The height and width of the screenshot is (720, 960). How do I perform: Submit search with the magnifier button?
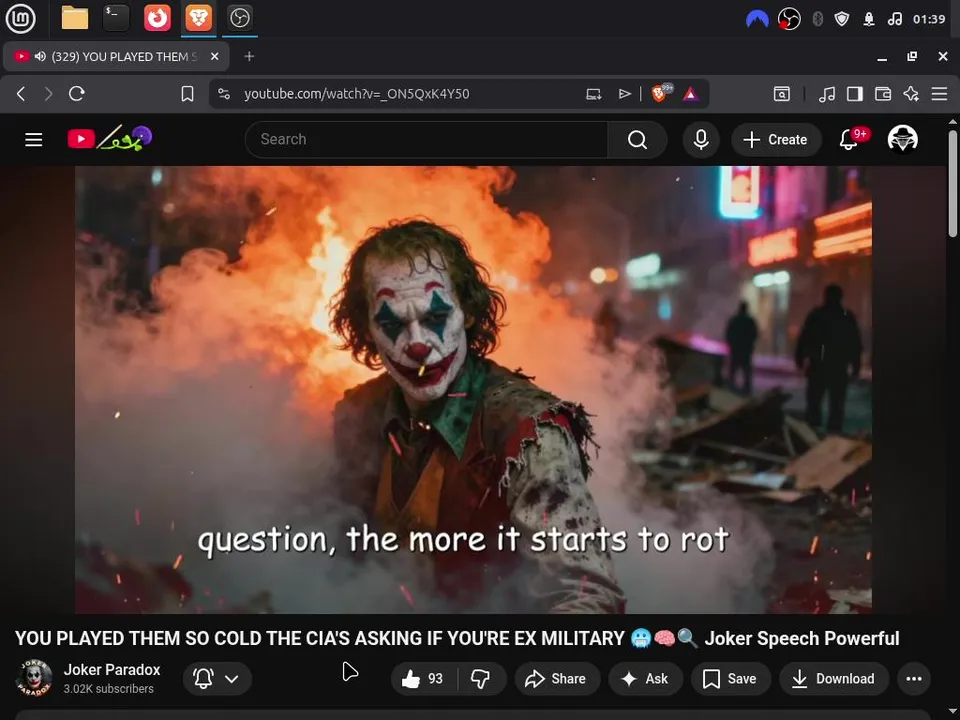637,140
